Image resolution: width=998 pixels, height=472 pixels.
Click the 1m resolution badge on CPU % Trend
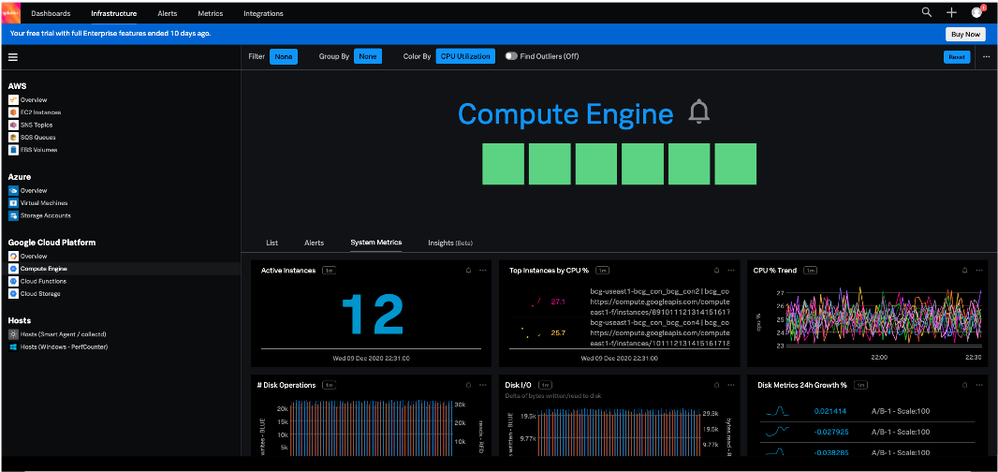tap(810, 270)
